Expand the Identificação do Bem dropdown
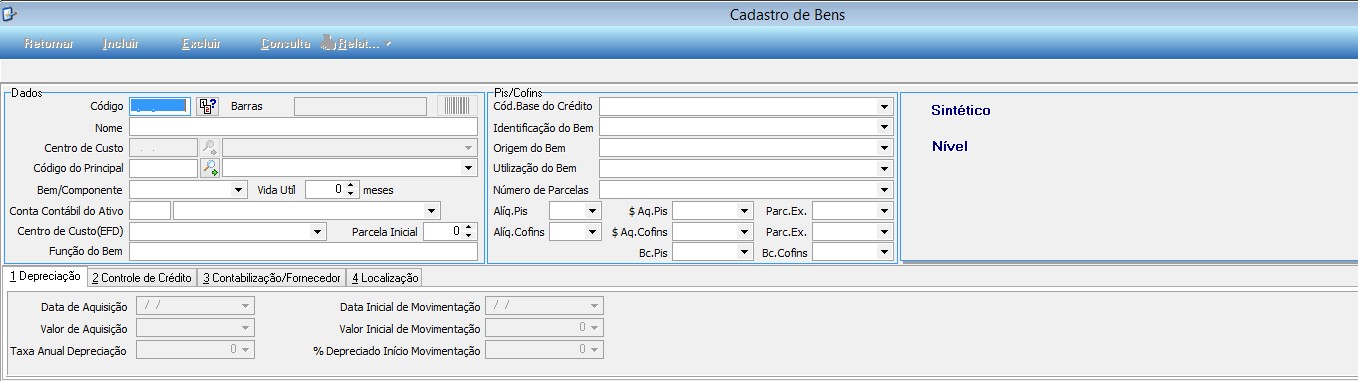Image resolution: width=1358 pixels, height=381 pixels. 884,127
